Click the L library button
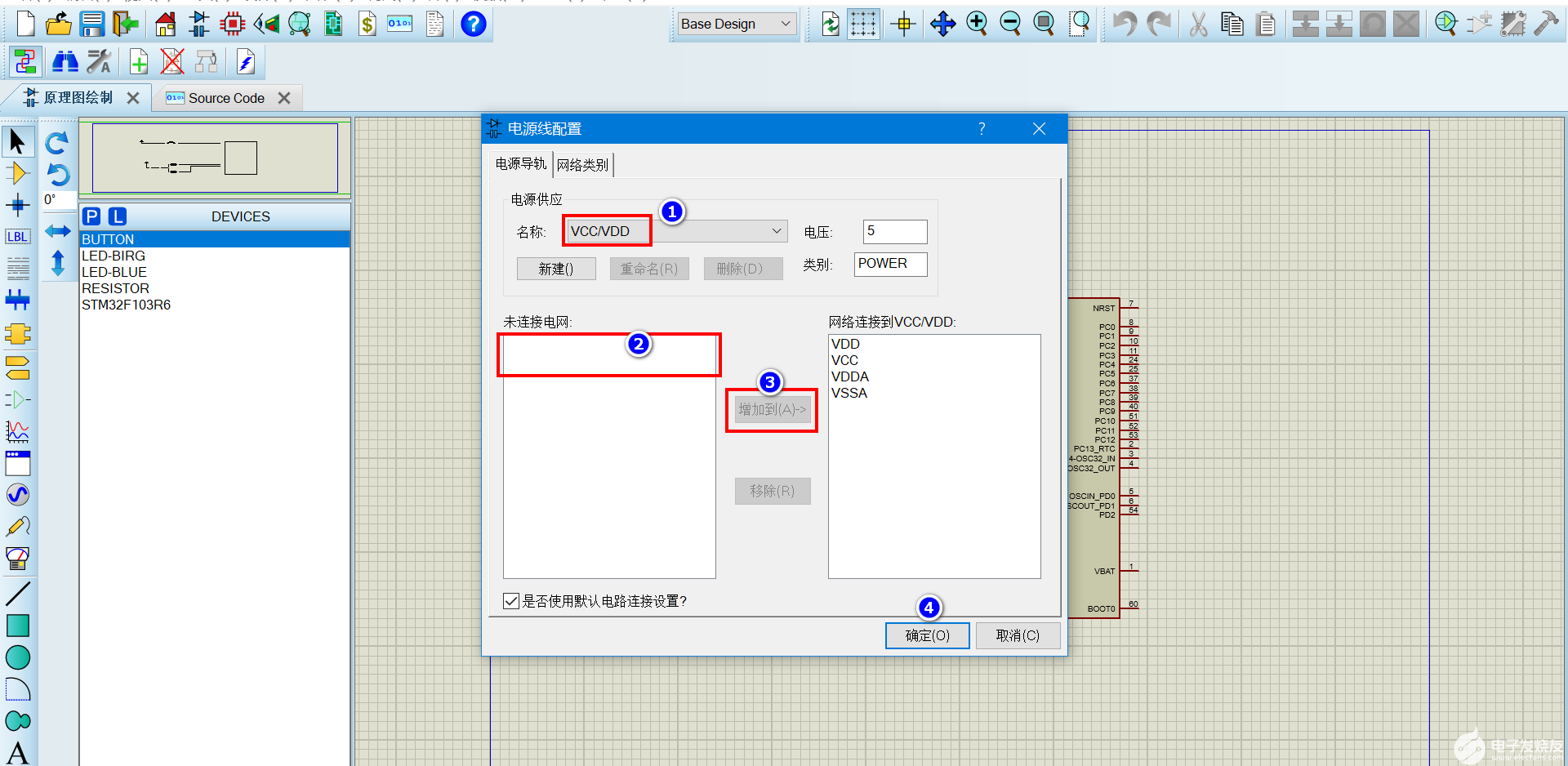Image resolution: width=1568 pixels, height=766 pixels. 118,216
